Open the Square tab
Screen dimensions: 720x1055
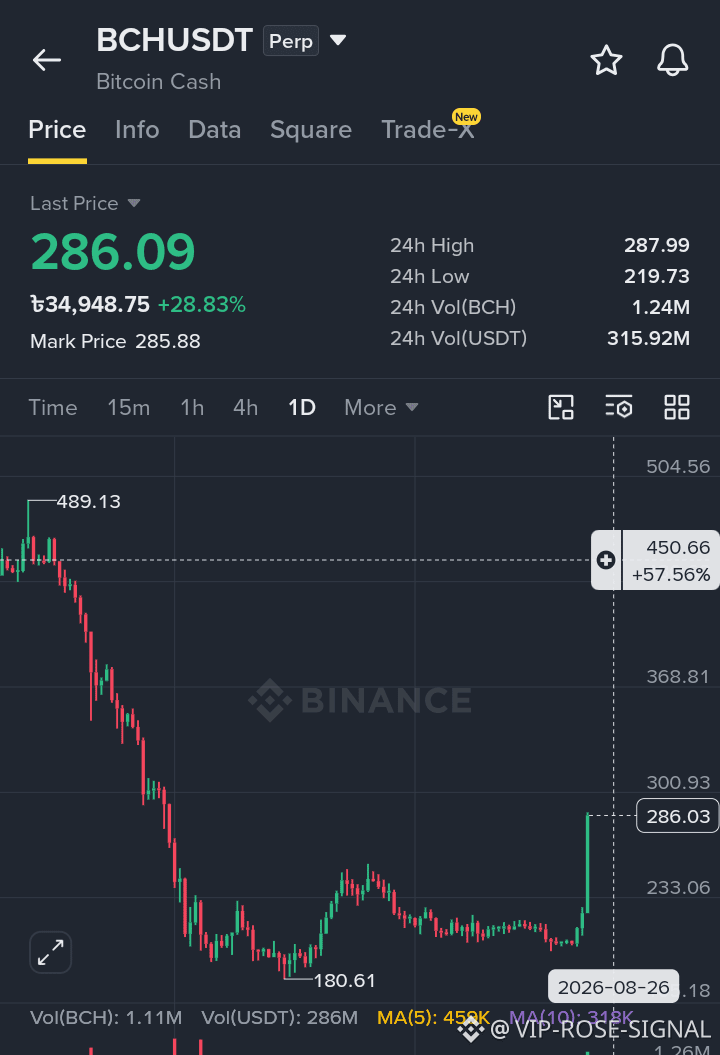[311, 129]
